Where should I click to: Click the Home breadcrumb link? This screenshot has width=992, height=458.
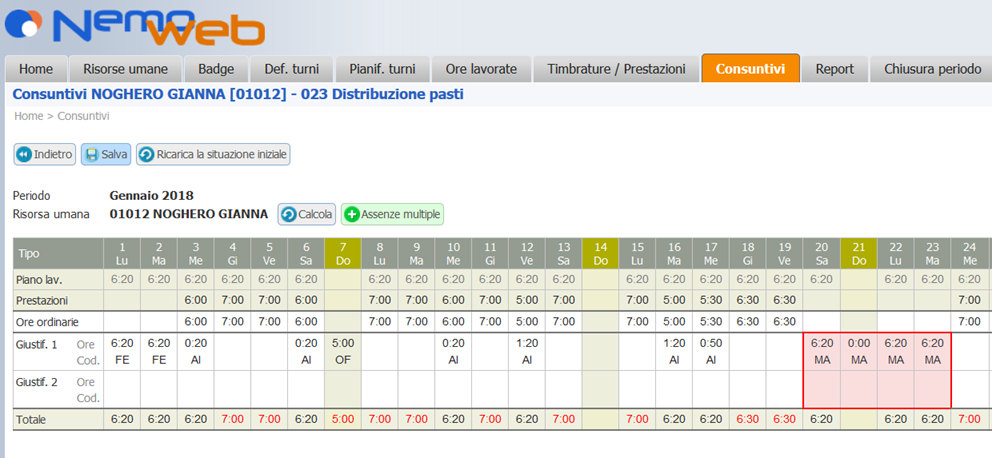(x=28, y=116)
